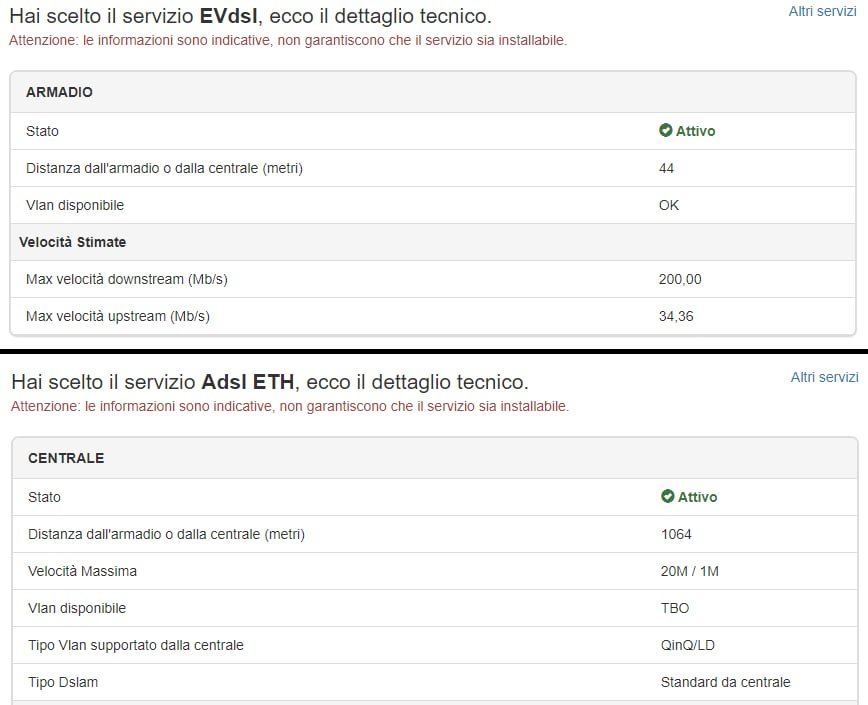Open Altri servizi link beside Adsl ETH heading

point(824,377)
